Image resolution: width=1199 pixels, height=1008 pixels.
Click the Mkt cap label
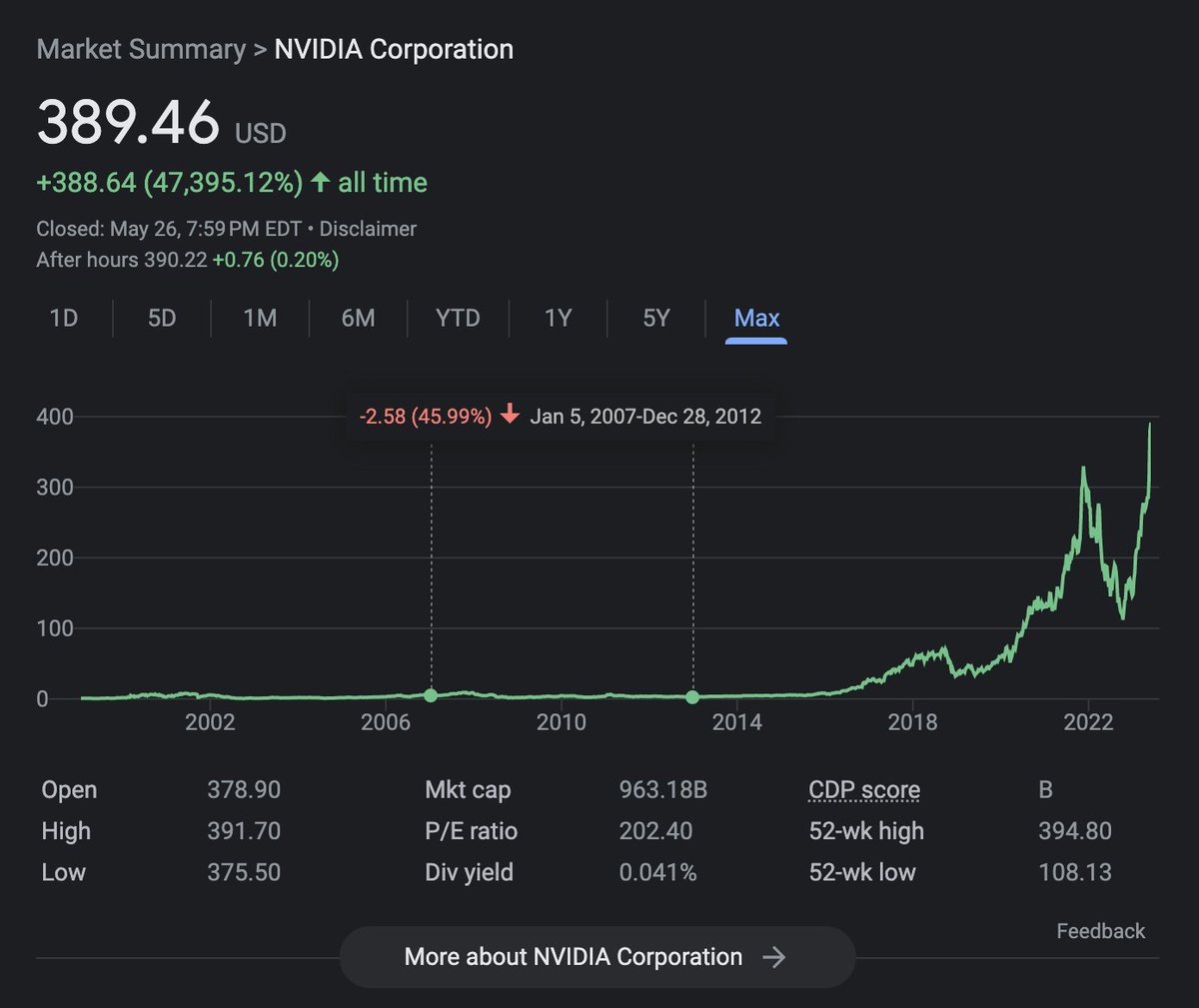pos(468,789)
